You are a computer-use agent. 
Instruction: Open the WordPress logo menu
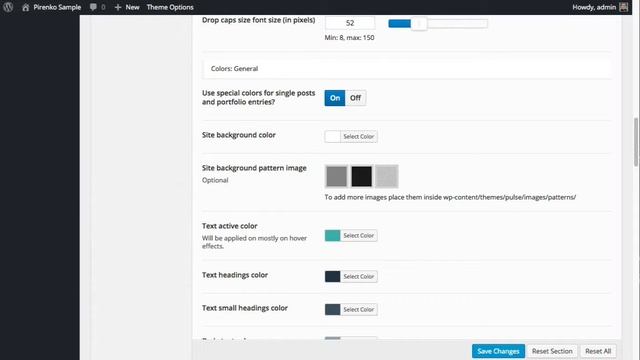click(x=8, y=7)
